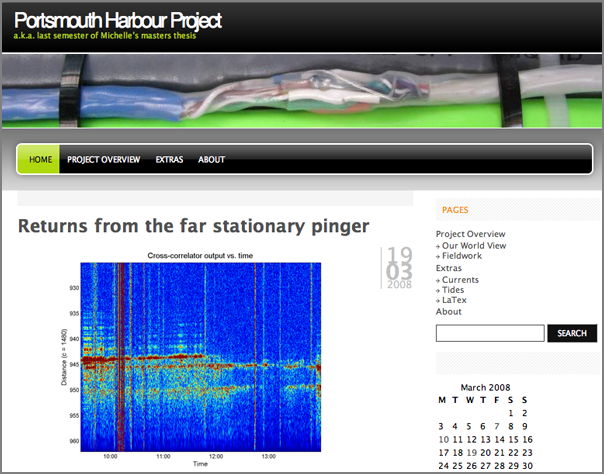Click the cross-correlator output chart image
Image resolution: width=604 pixels, height=474 pixels.
tap(200, 355)
